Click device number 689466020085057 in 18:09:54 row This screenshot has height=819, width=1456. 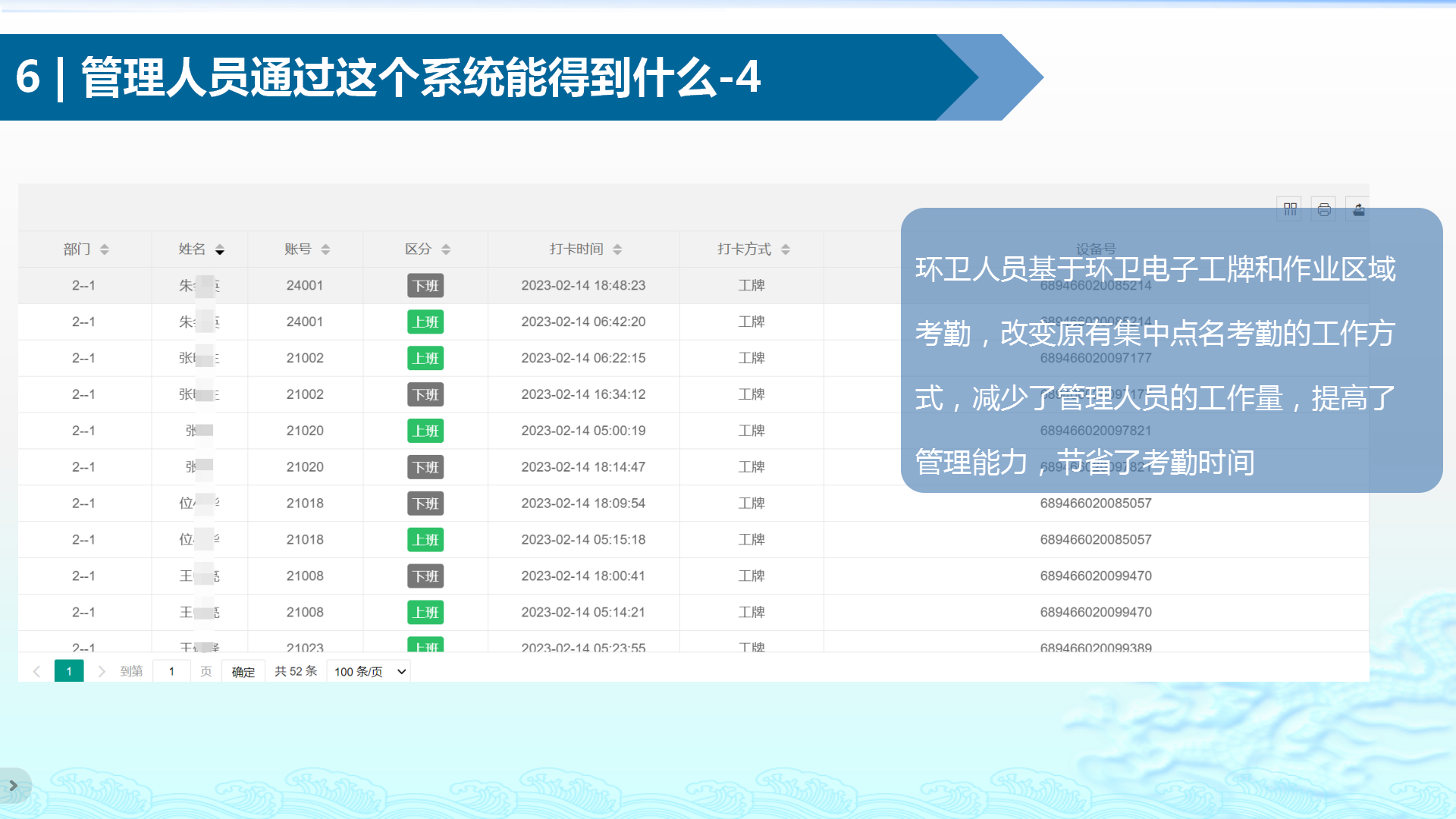(x=1096, y=504)
